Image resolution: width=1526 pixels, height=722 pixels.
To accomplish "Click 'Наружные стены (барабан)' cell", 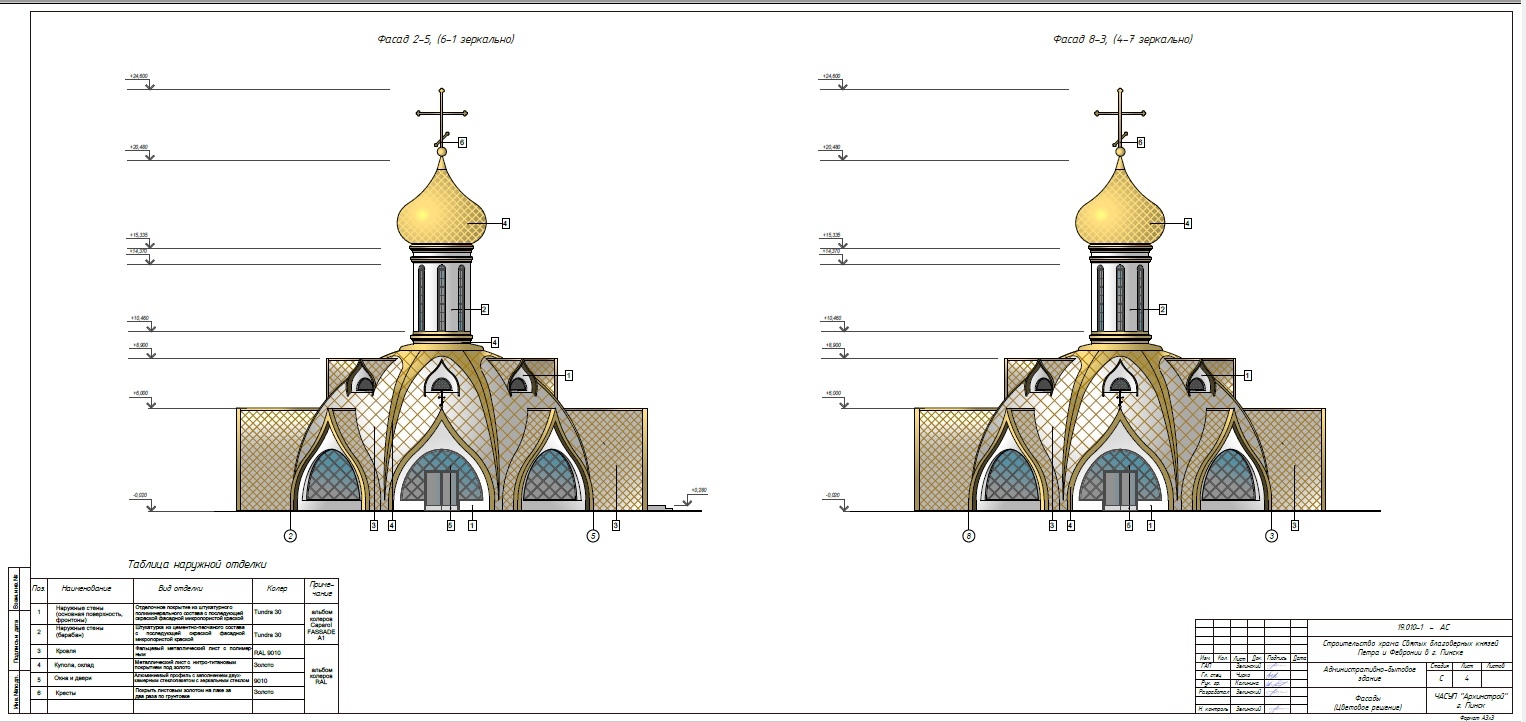I will tap(91, 632).
